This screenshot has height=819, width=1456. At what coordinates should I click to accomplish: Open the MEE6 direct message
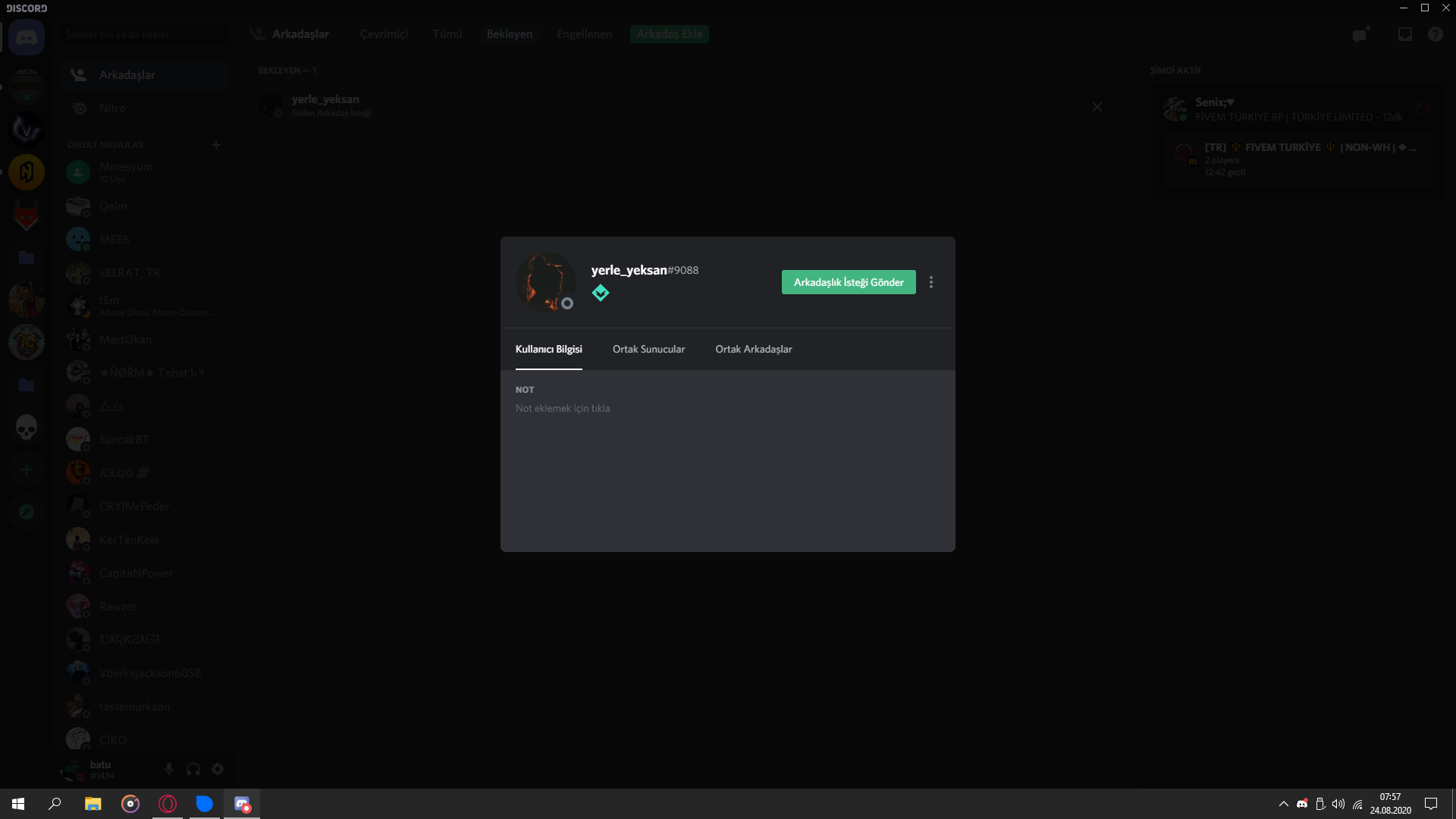144,240
